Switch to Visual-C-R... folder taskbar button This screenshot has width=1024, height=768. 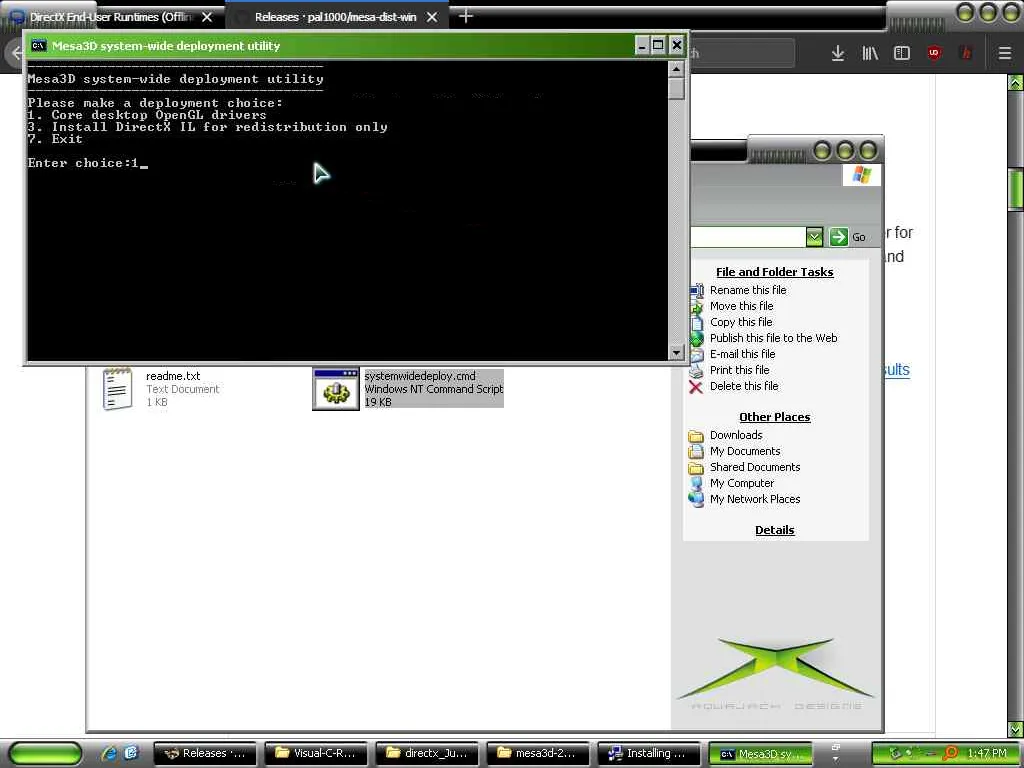pyautogui.click(x=316, y=754)
